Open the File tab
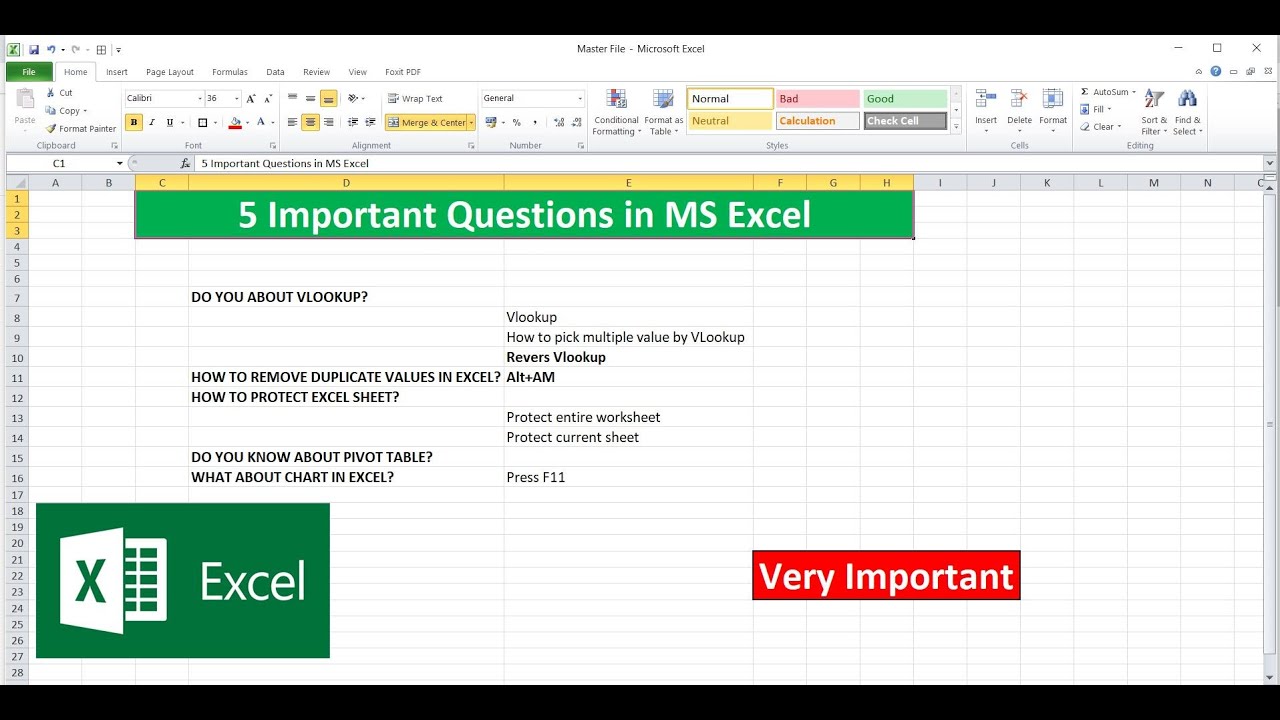 (29, 72)
